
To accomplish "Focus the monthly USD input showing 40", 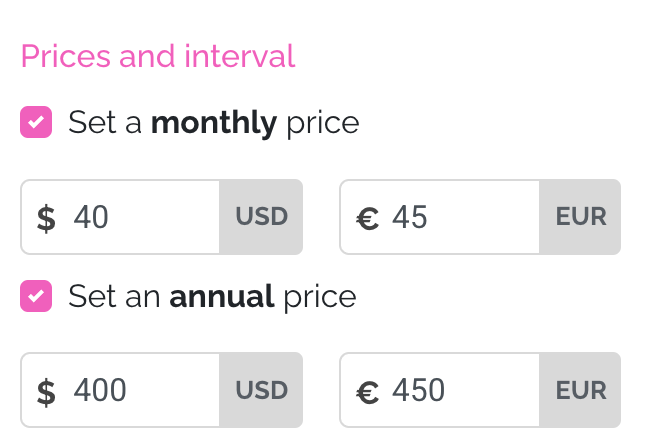I will (x=120, y=217).
